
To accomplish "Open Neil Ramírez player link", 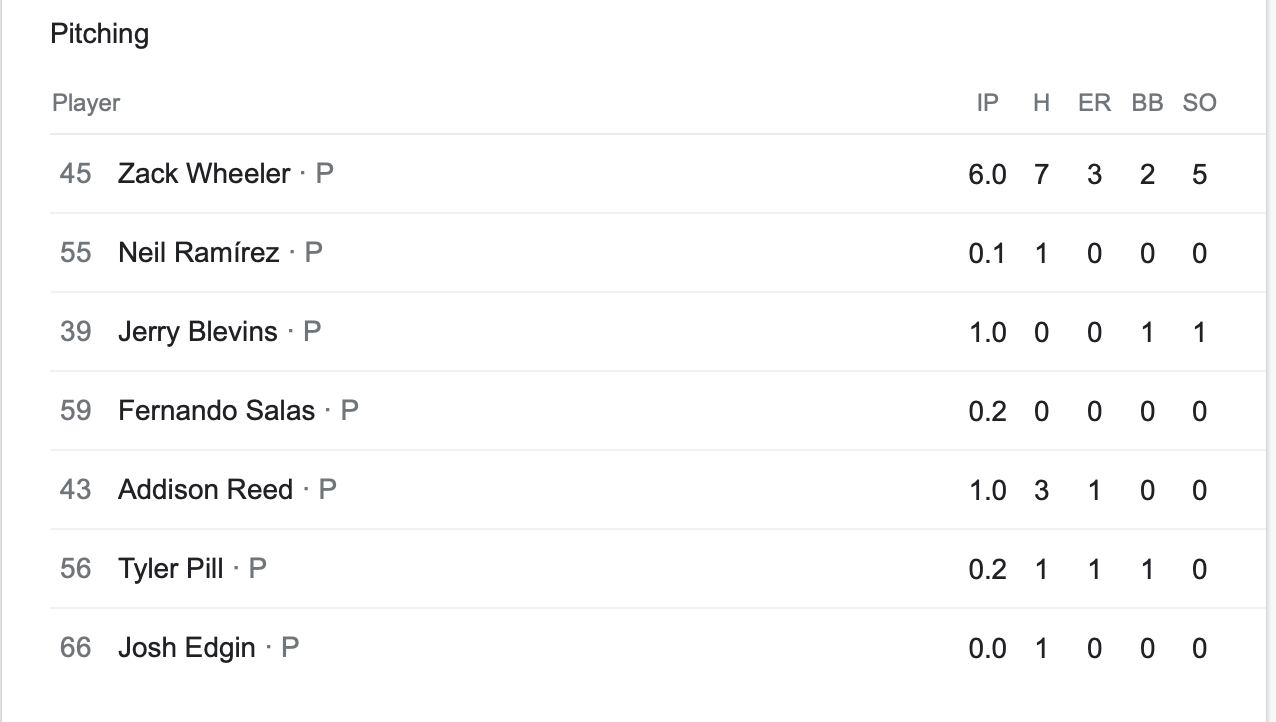I will click(198, 252).
